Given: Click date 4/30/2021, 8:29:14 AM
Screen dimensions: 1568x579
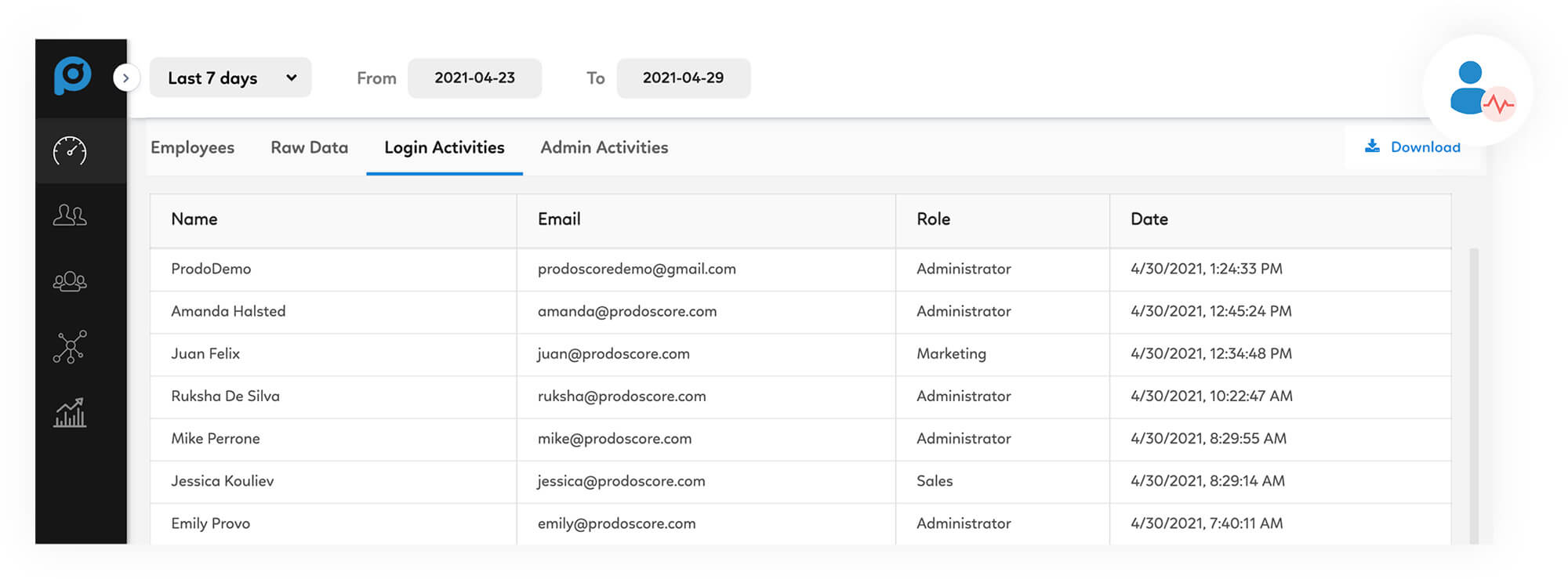Looking at the screenshot, I should coord(1207,480).
